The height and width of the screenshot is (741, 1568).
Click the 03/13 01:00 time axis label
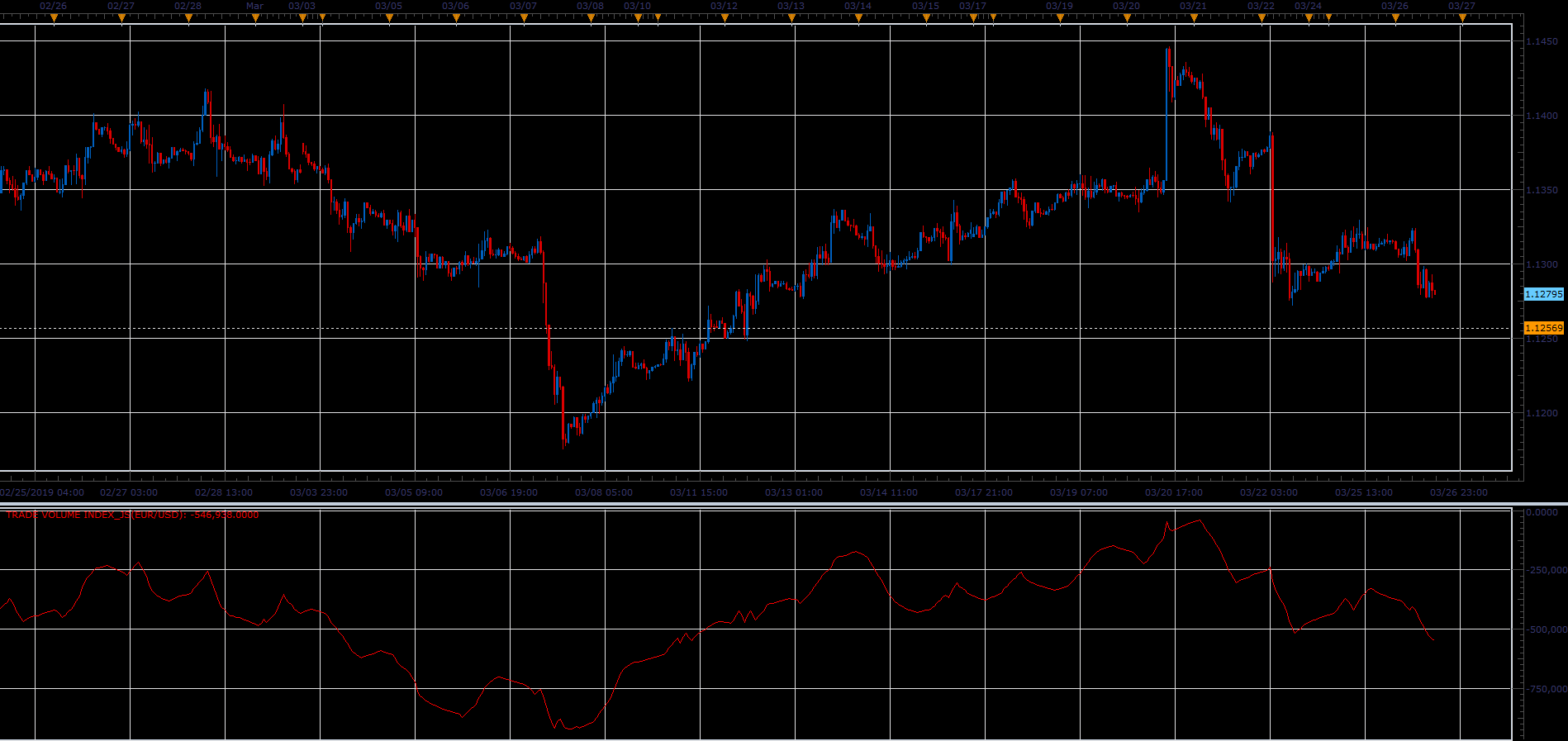[794, 492]
